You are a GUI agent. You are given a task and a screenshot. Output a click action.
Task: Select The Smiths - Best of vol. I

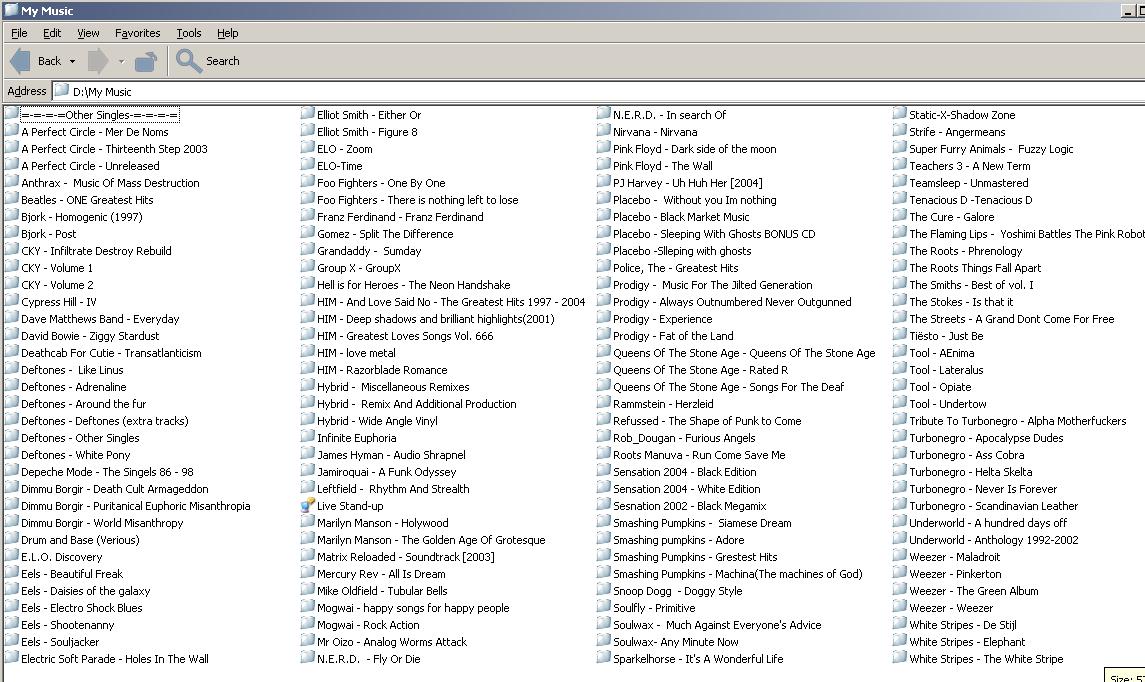pyautogui.click(x=971, y=285)
